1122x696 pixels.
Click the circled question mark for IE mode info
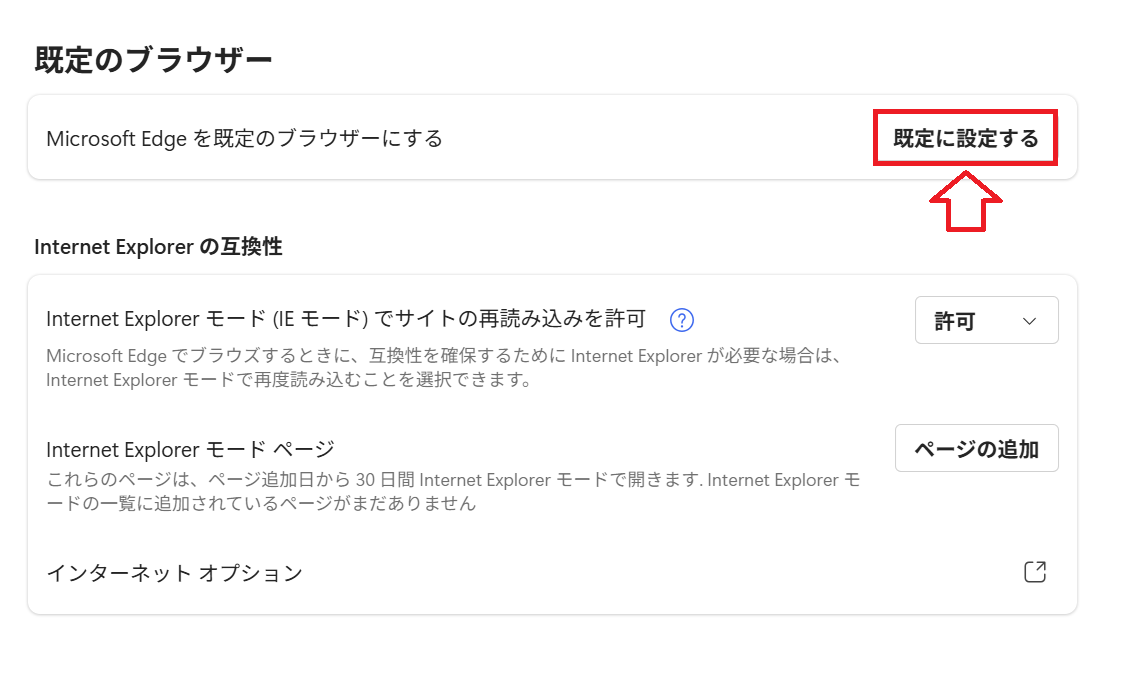[681, 320]
